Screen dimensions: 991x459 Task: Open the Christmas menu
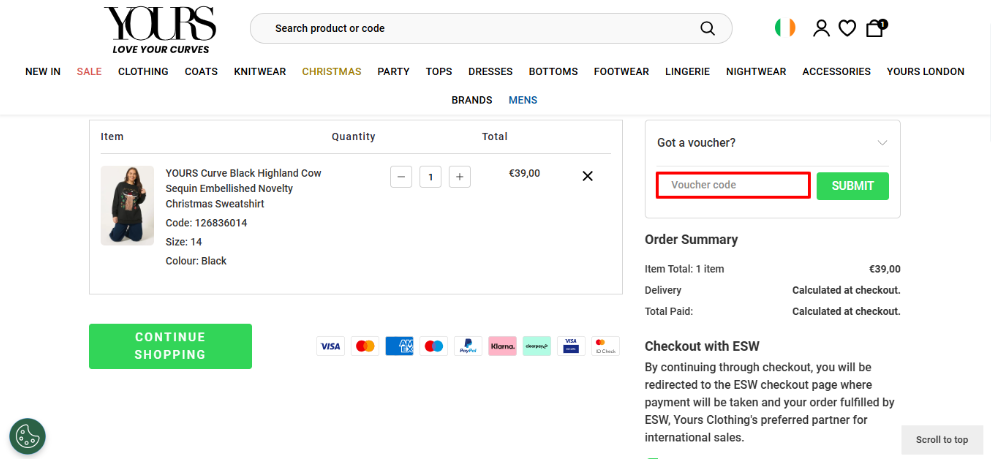coord(332,71)
